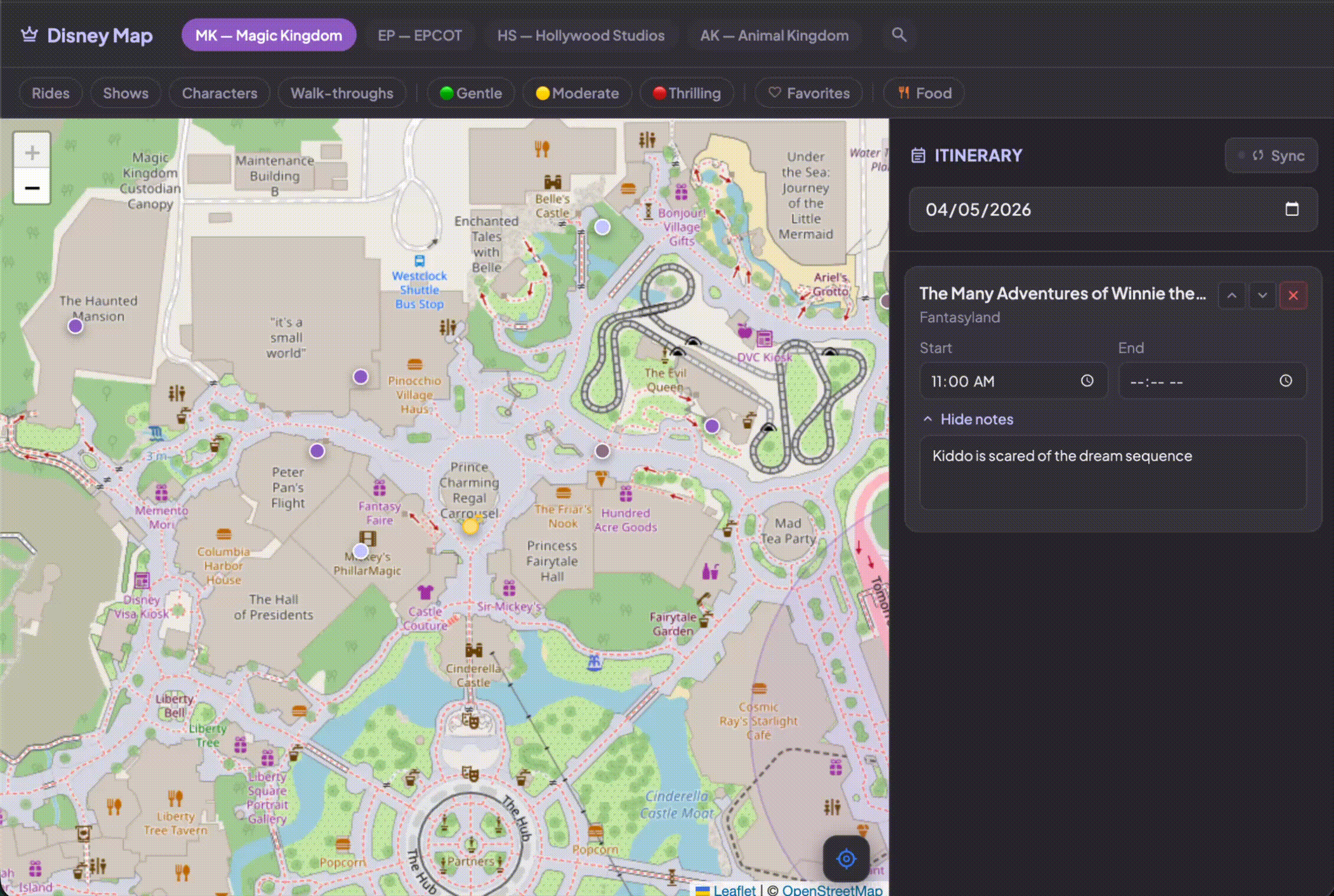Toggle the Food filter
This screenshot has height=896, width=1334.
click(924, 93)
